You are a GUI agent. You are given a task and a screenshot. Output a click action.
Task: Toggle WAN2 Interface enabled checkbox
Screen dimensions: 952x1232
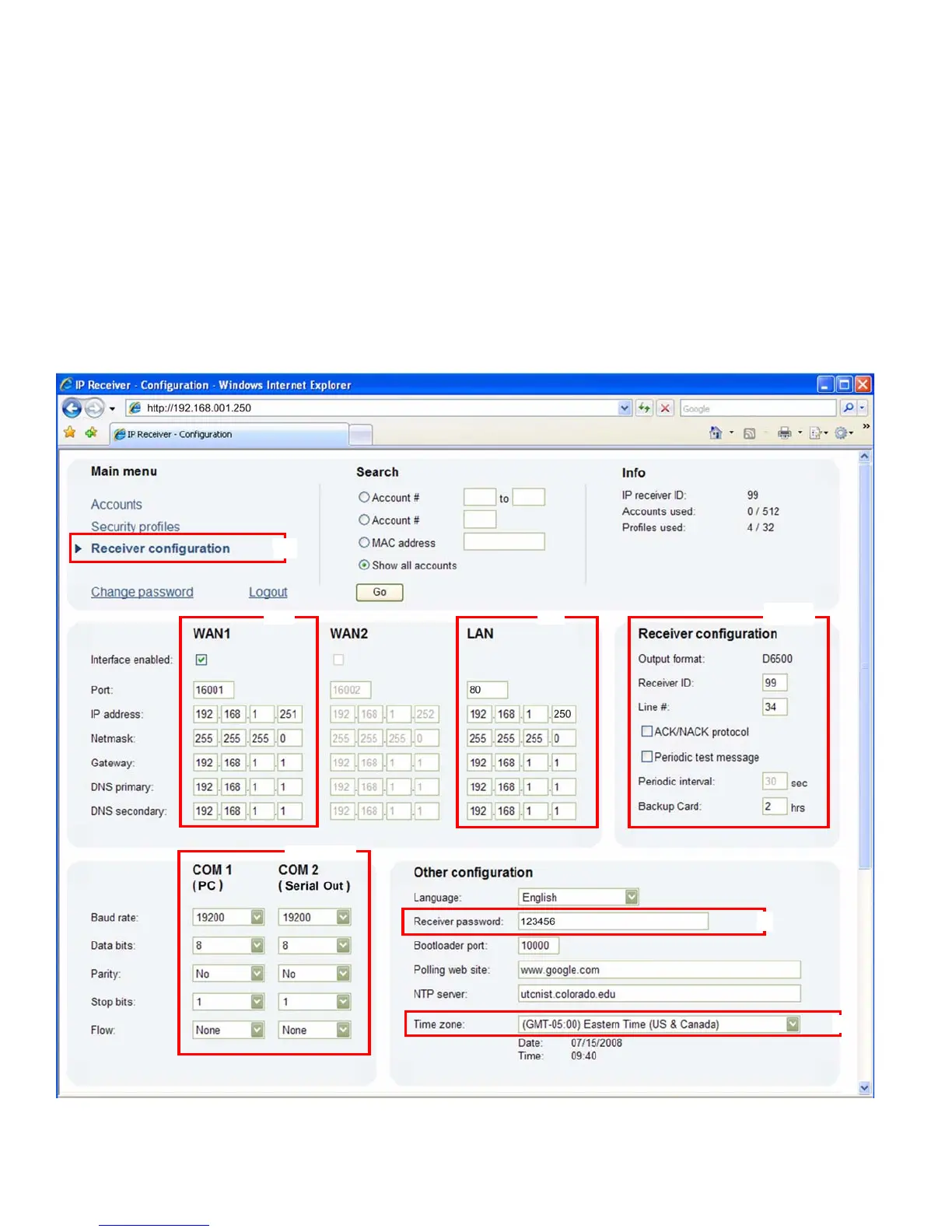(338, 660)
